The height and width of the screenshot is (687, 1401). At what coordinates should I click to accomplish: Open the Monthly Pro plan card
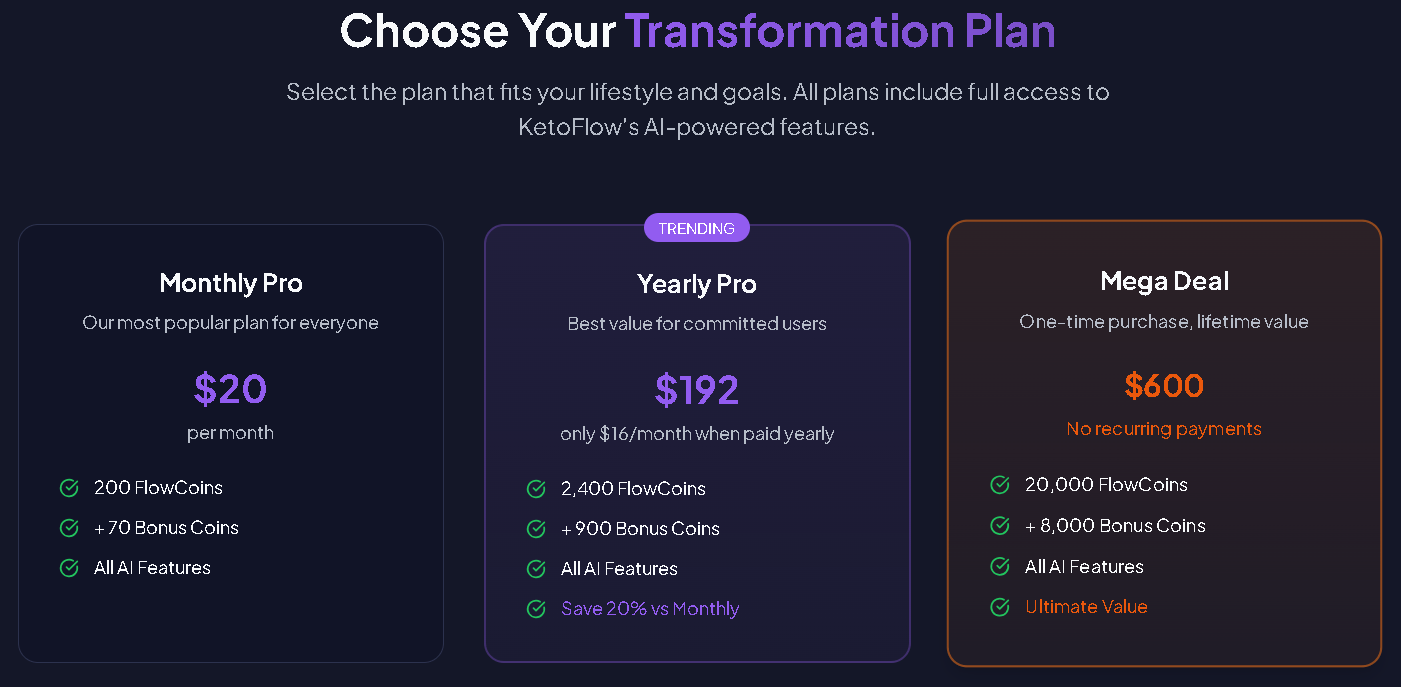coord(231,442)
